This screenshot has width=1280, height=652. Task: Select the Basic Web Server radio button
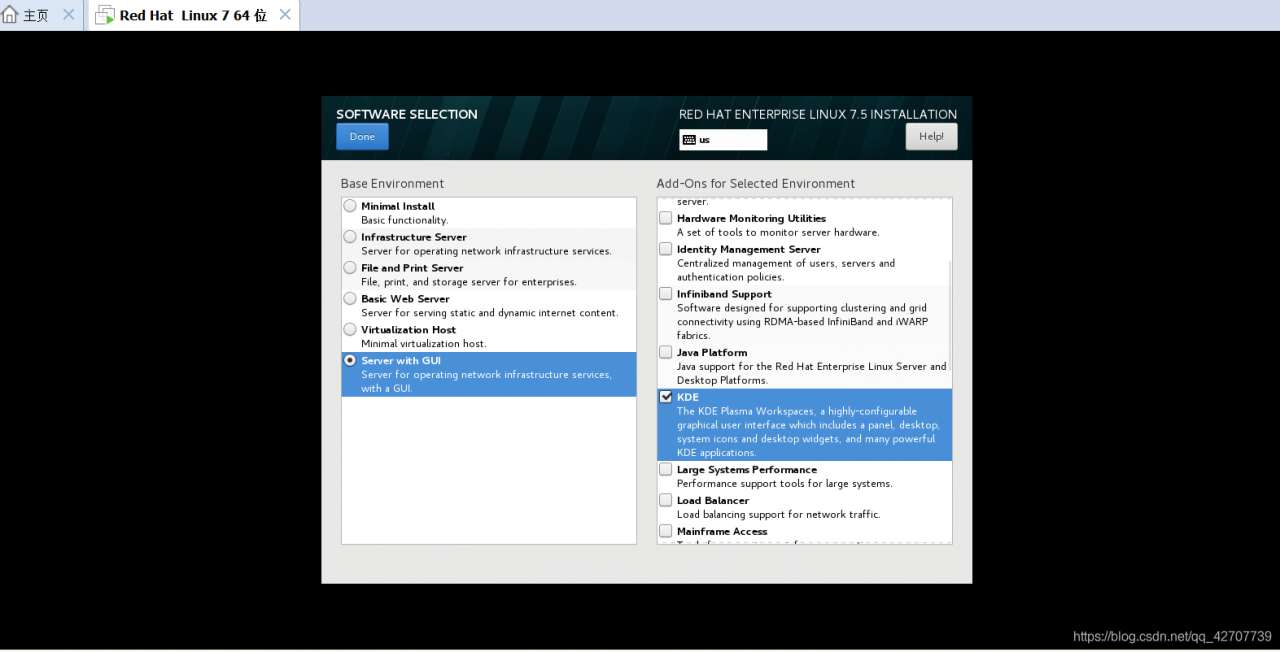[x=350, y=299]
